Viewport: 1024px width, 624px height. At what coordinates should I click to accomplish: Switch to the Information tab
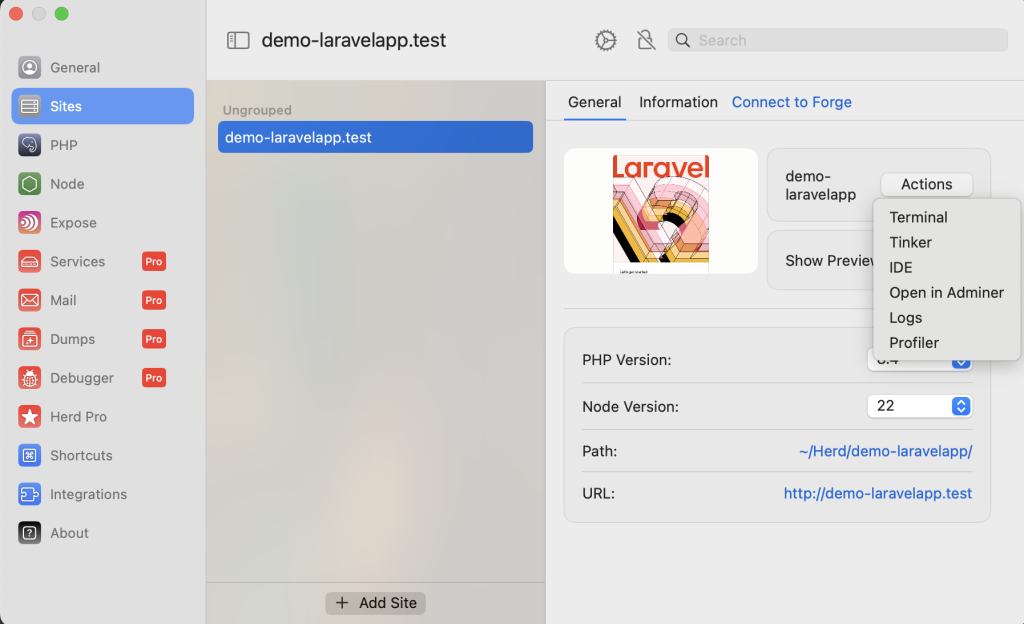click(678, 102)
